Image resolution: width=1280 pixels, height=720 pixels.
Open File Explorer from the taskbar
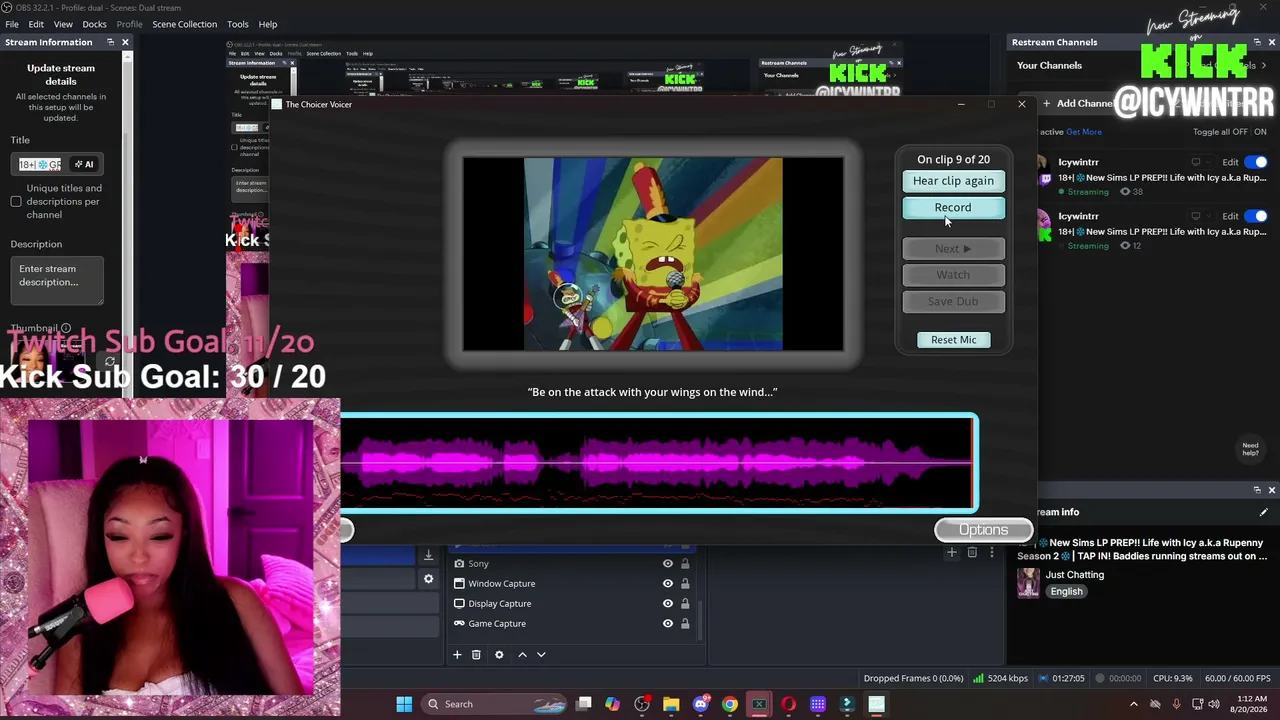click(x=671, y=704)
